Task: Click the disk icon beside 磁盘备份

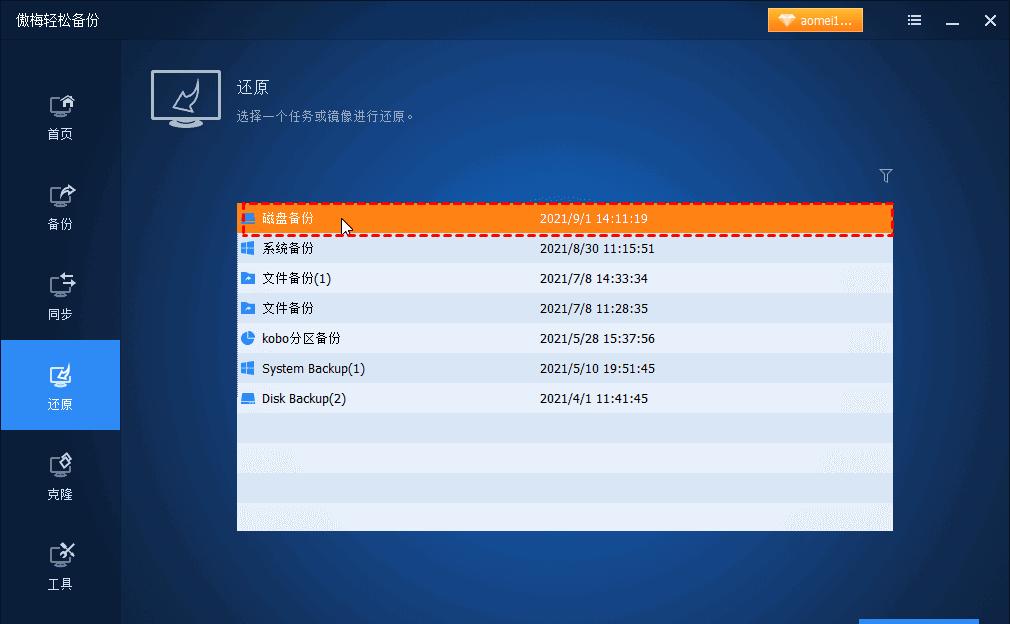Action: pyautogui.click(x=248, y=218)
